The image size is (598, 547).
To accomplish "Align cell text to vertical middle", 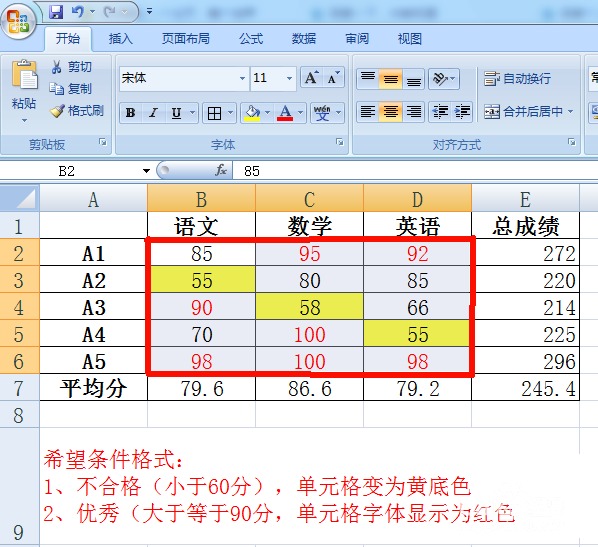I will [x=391, y=79].
